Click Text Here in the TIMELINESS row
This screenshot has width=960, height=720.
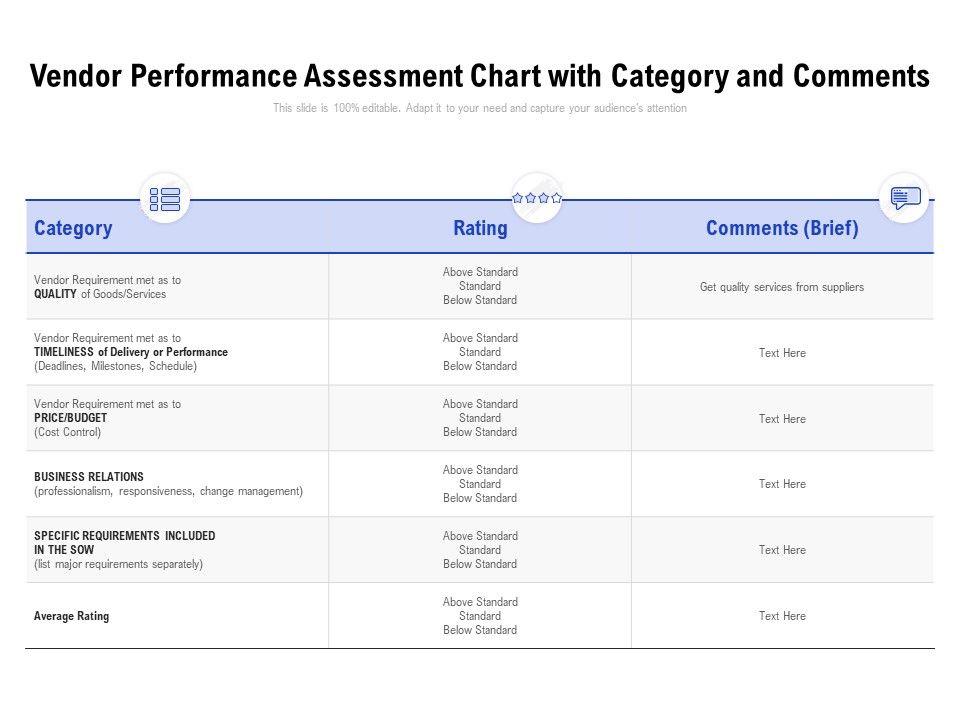782,353
